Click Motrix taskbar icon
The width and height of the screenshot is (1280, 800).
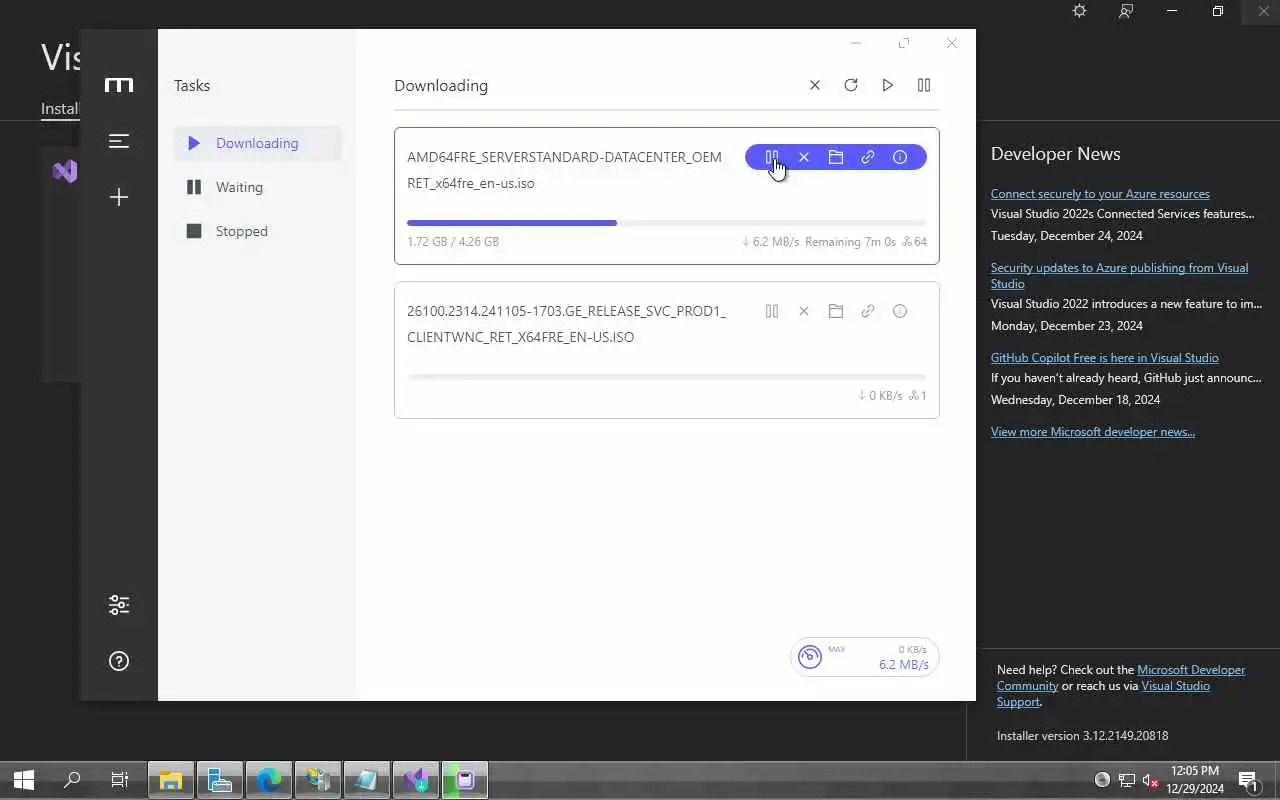pyautogui.click(x=465, y=780)
